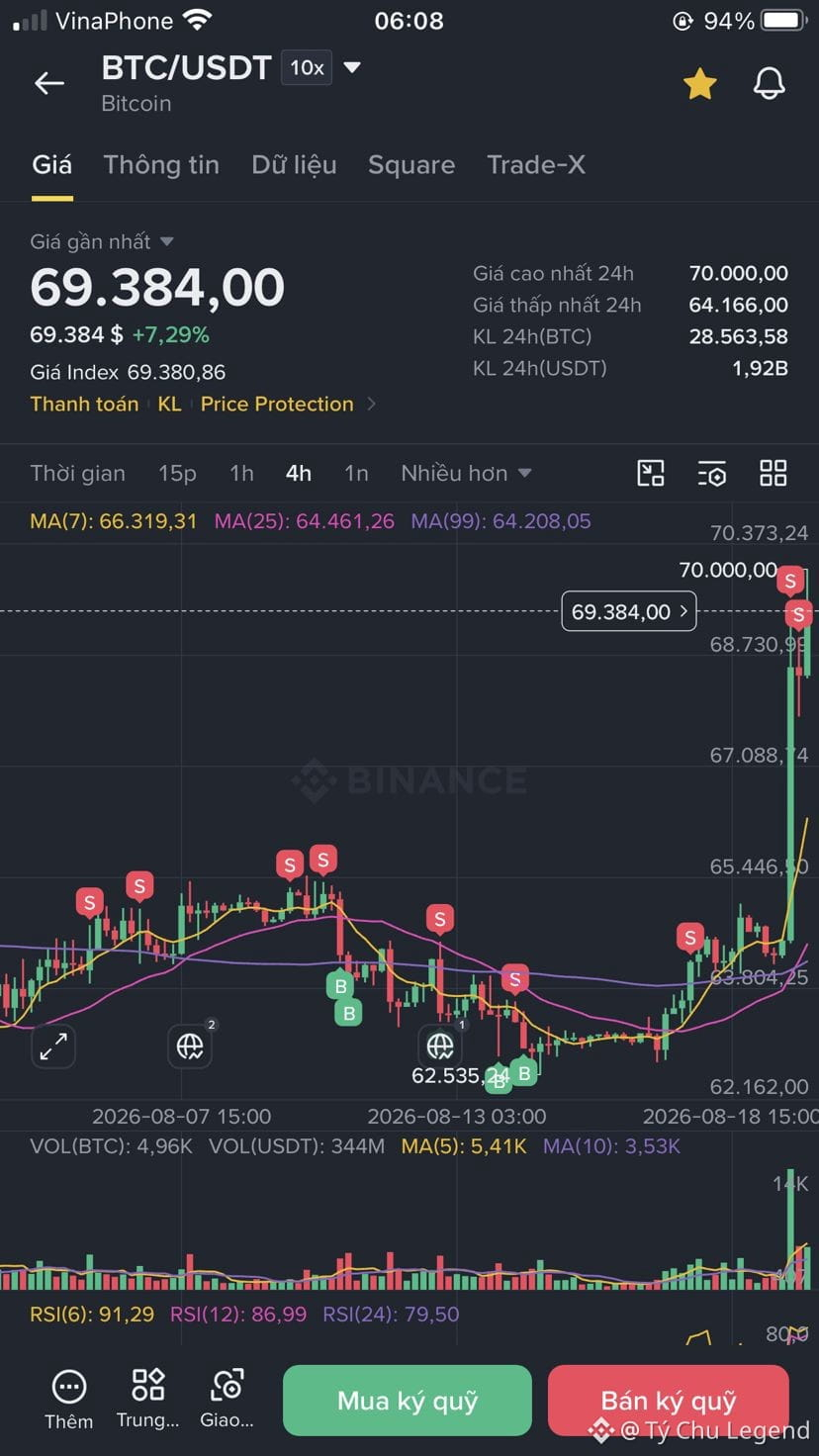The width and height of the screenshot is (819, 1456).
Task: Tap the MA(25): 64.461,26 indicator label
Action: pos(305,520)
